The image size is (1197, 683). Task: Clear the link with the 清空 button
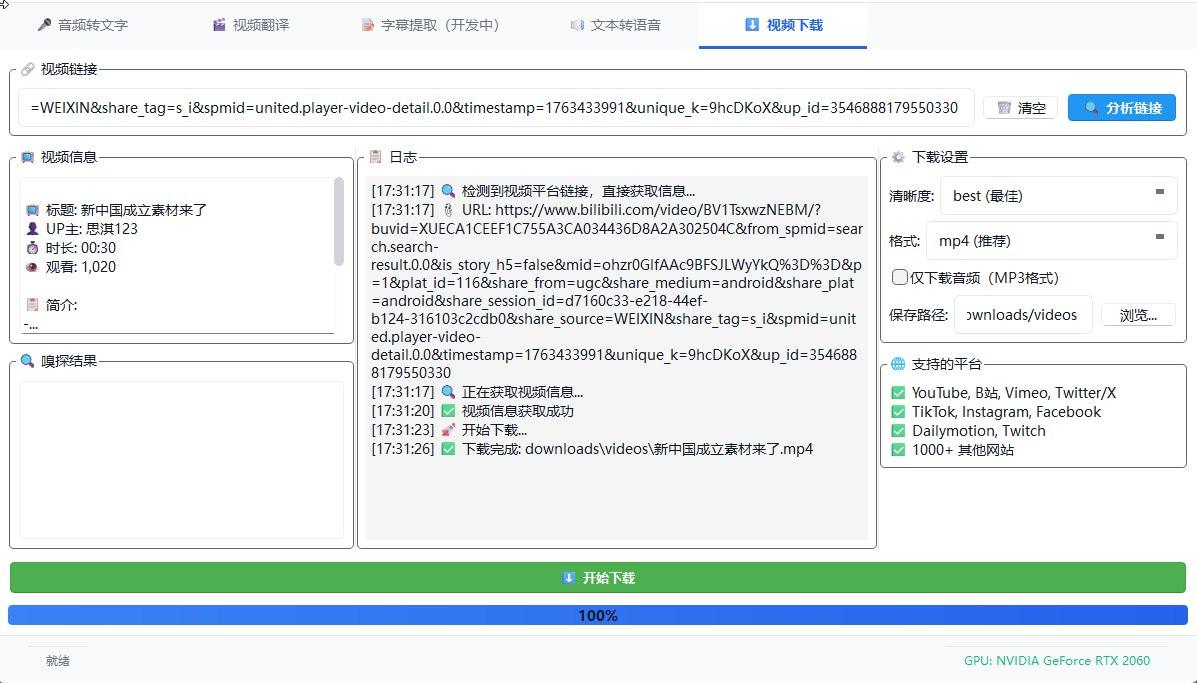(1021, 108)
